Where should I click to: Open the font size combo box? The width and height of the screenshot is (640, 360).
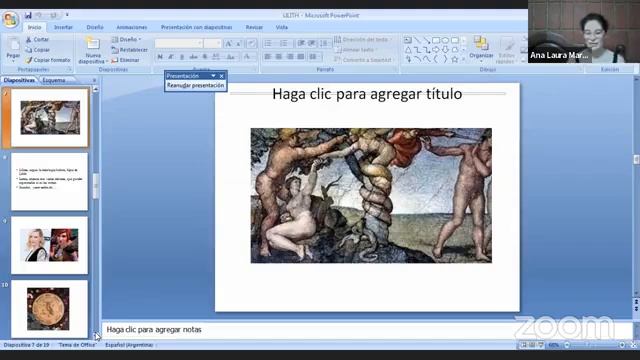[x=212, y=43]
